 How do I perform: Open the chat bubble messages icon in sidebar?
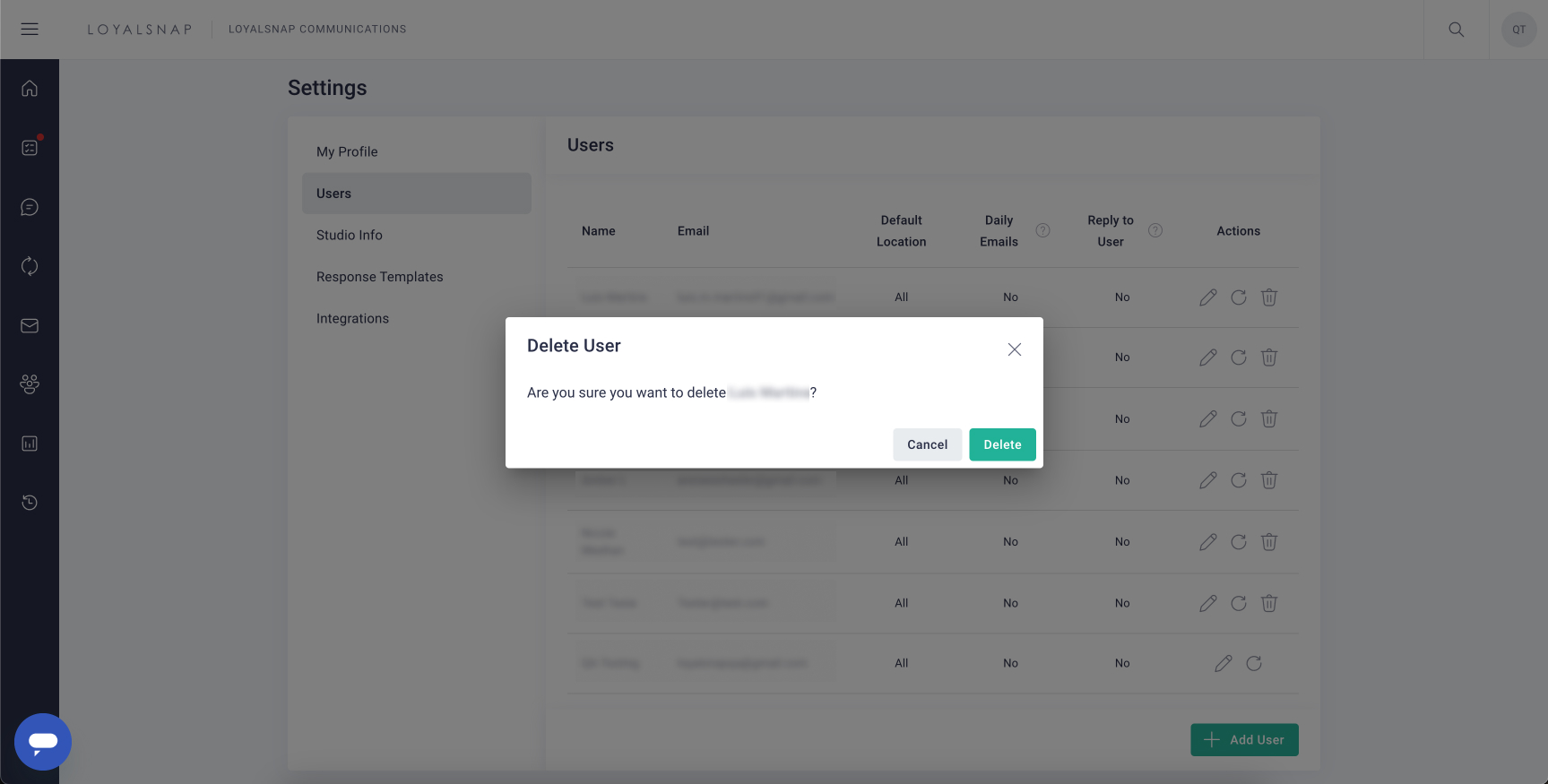(30, 207)
